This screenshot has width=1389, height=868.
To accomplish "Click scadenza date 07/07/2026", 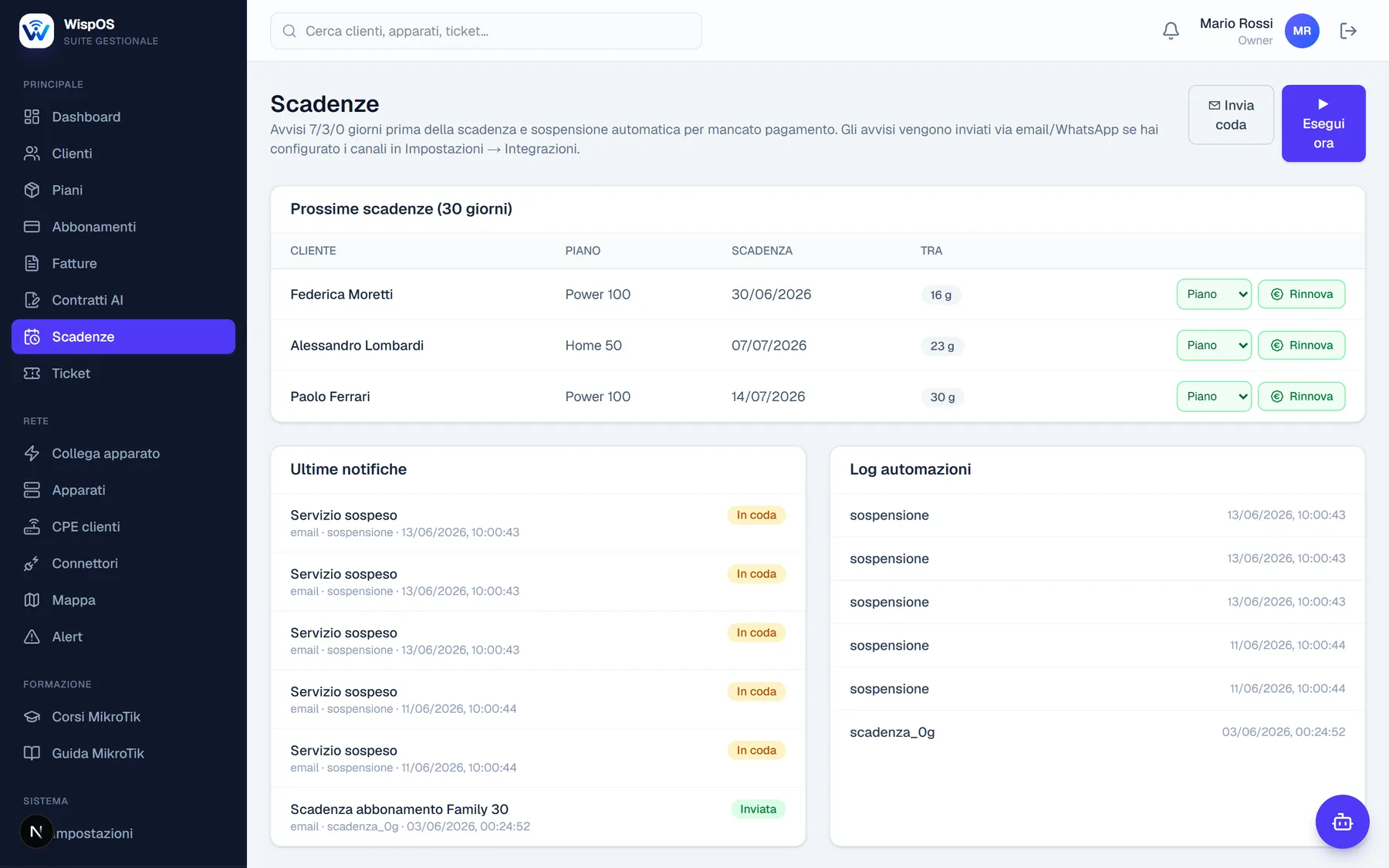I will (769, 345).
